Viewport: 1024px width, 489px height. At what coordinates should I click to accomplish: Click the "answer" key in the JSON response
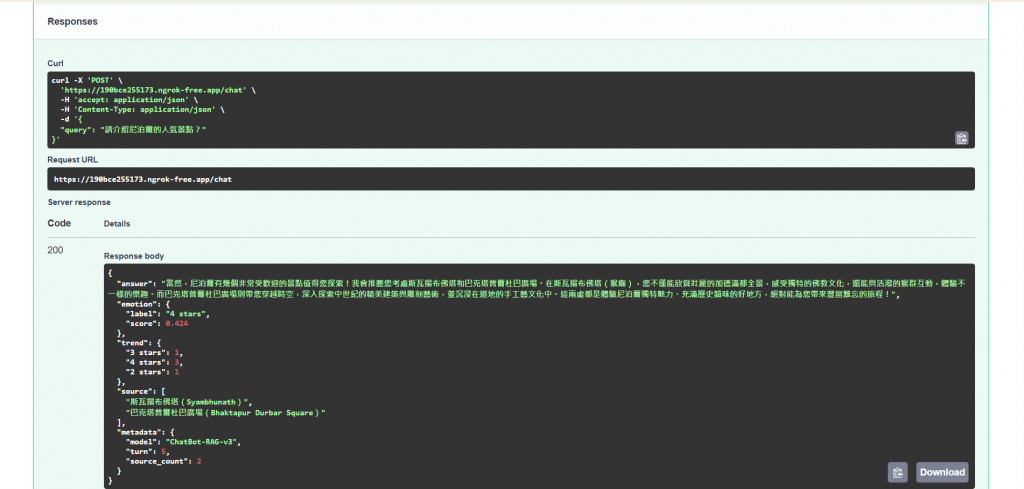pos(136,284)
